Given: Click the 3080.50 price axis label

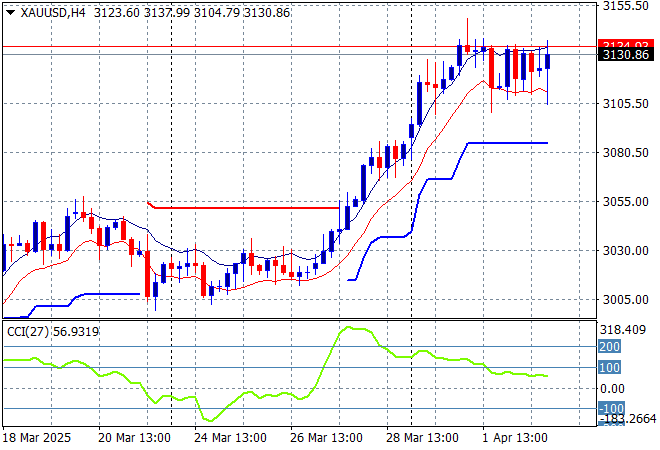Looking at the screenshot, I should [x=627, y=153].
